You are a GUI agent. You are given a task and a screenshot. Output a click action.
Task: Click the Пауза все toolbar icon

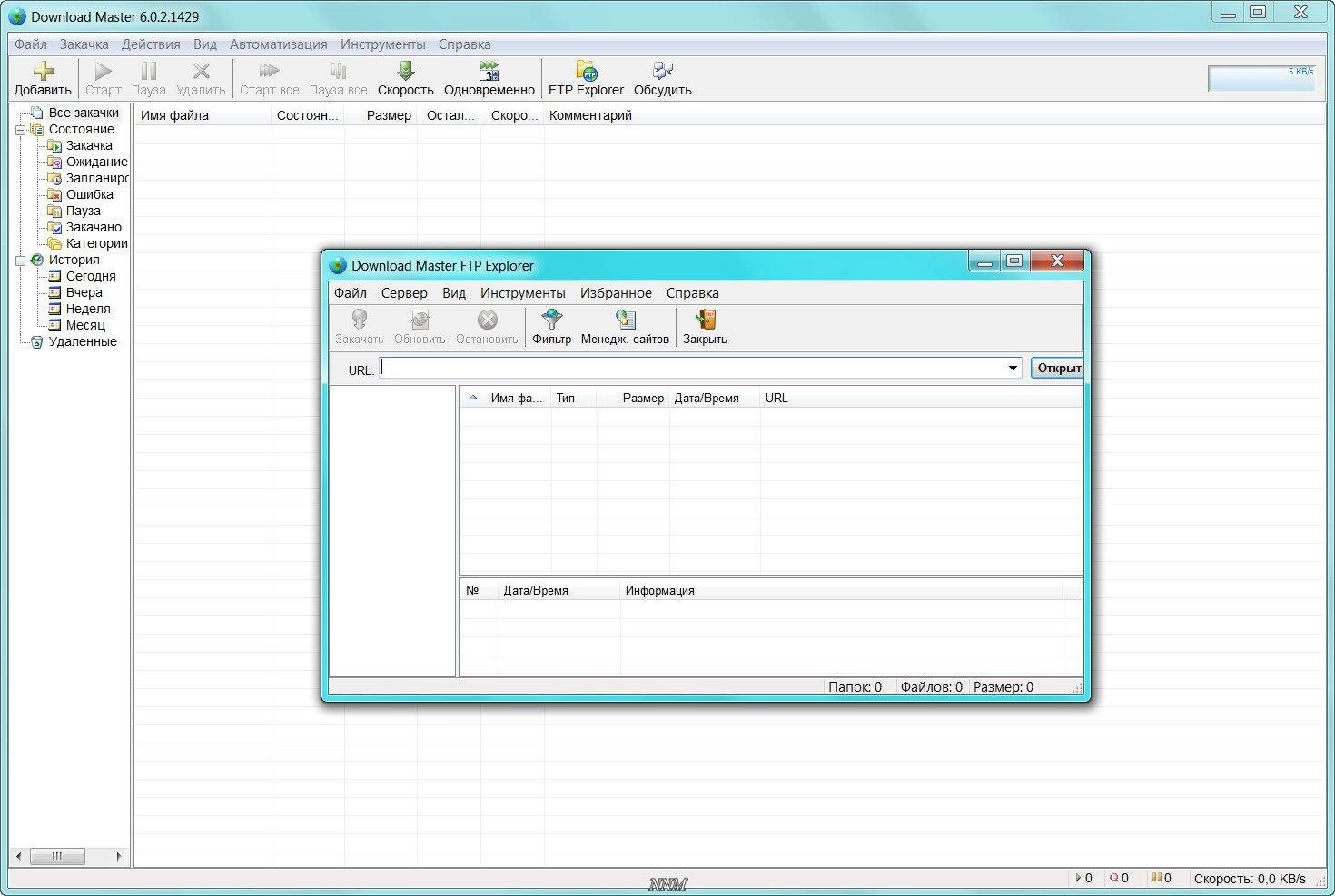pyautogui.click(x=338, y=71)
